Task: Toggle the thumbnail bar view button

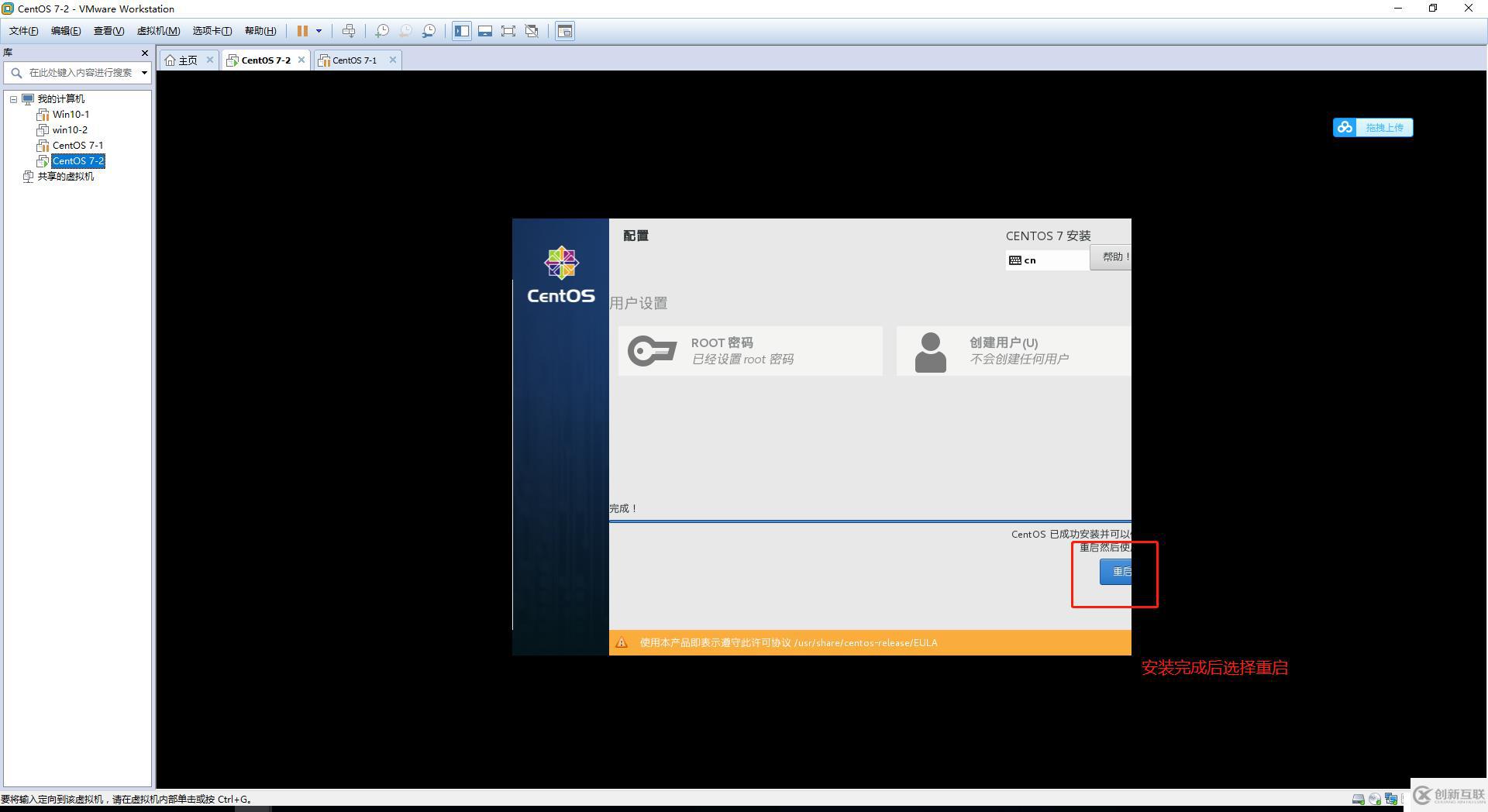Action: 485,31
